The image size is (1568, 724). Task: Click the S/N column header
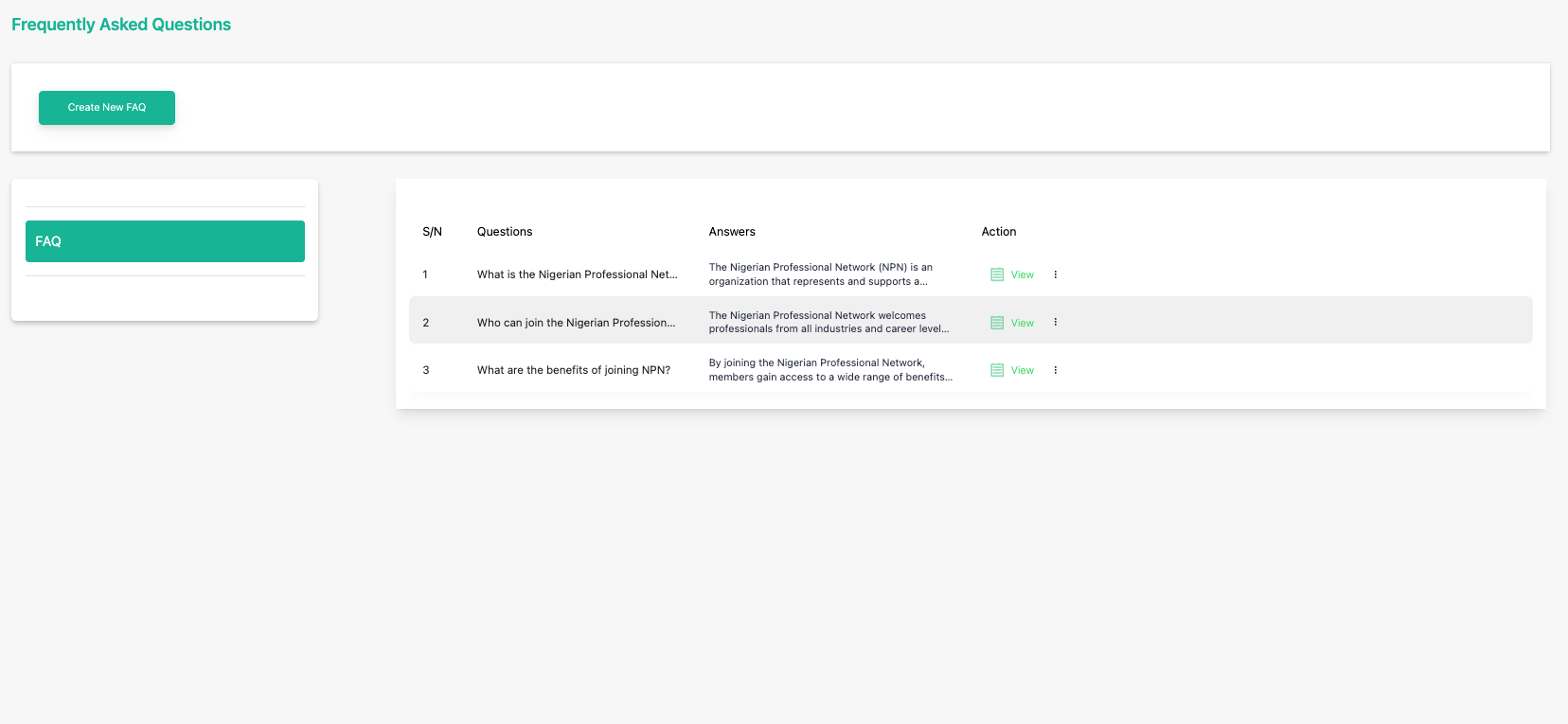click(x=433, y=232)
